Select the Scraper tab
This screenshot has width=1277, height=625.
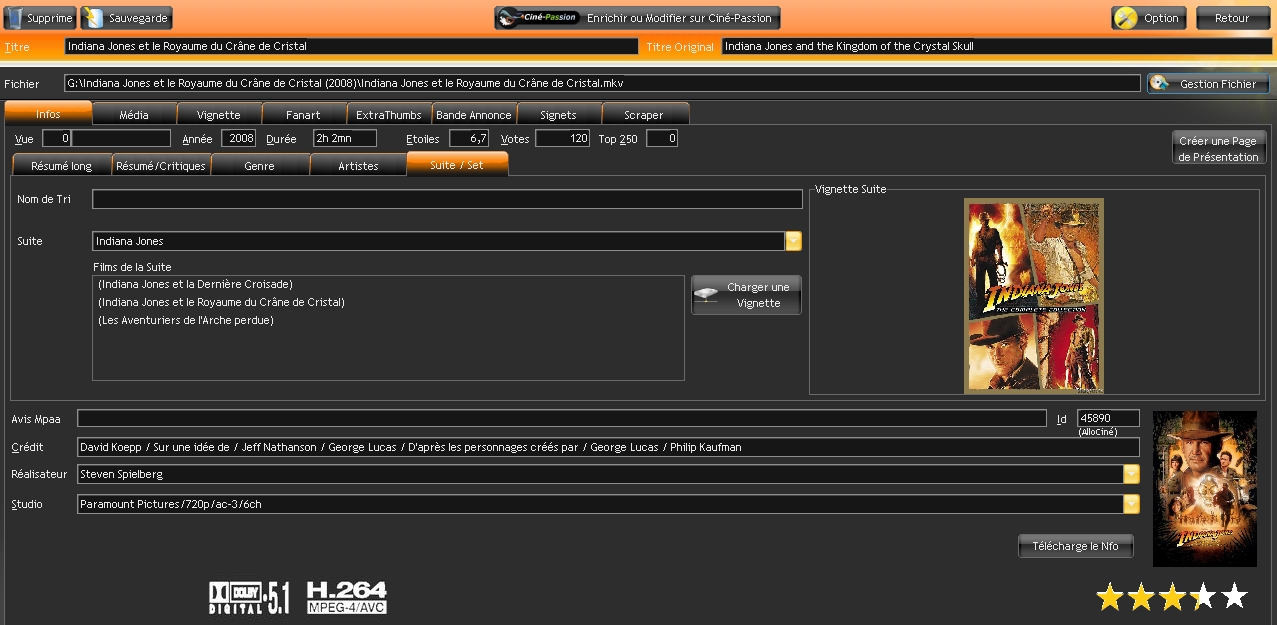(x=644, y=114)
